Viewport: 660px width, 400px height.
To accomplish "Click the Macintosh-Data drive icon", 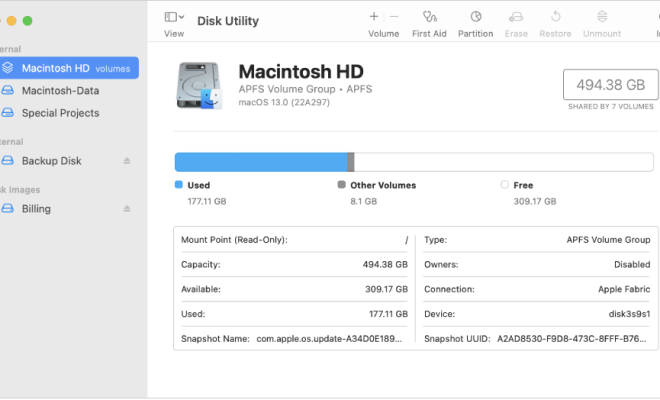I will pos(8,90).
